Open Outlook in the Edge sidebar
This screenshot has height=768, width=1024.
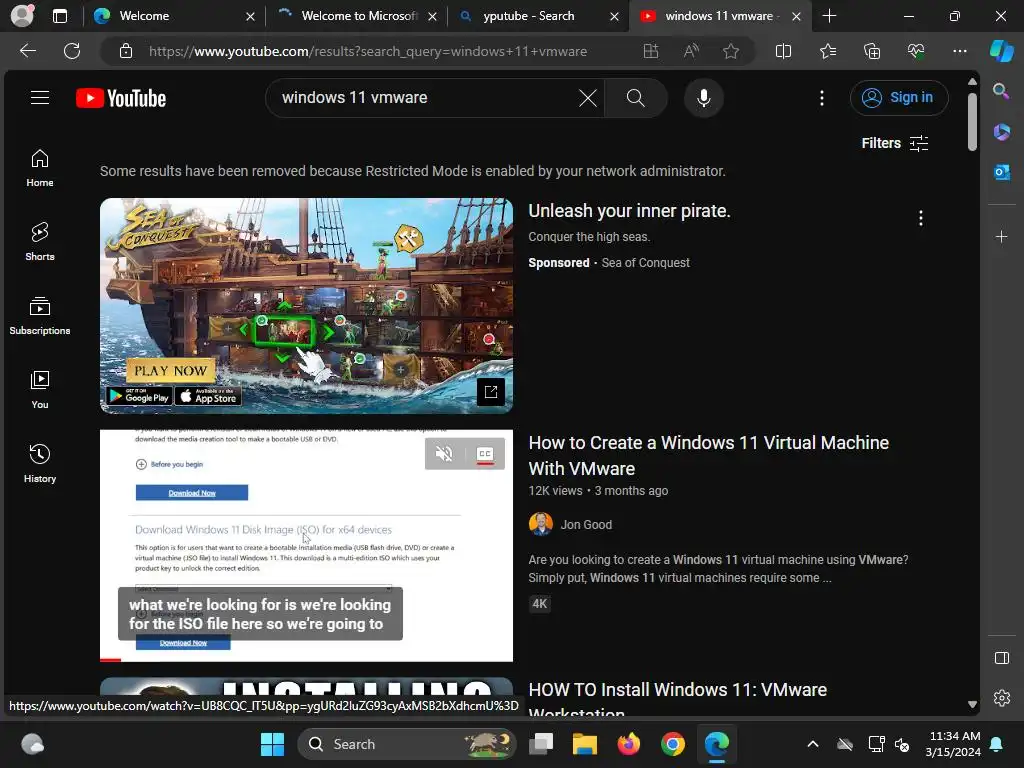tap(1001, 172)
